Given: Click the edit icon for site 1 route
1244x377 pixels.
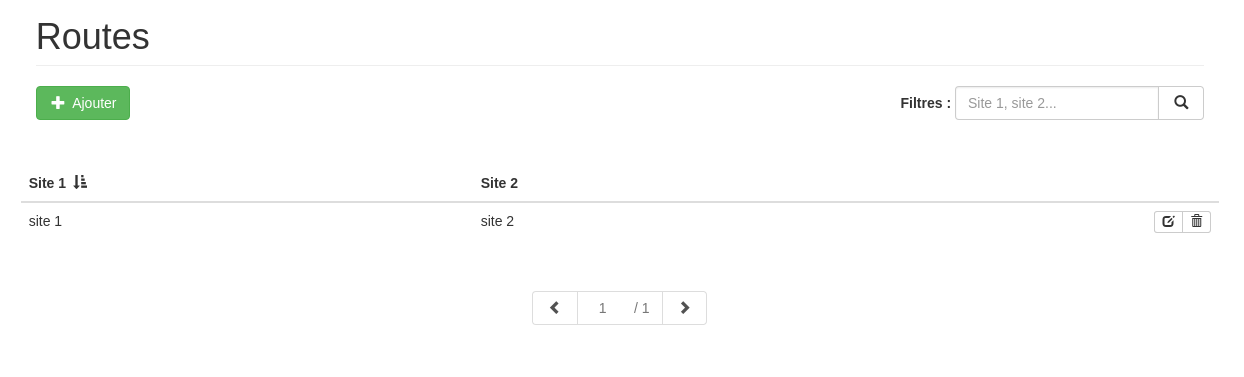Looking at the screenshot, I should tap(1168, 221).
